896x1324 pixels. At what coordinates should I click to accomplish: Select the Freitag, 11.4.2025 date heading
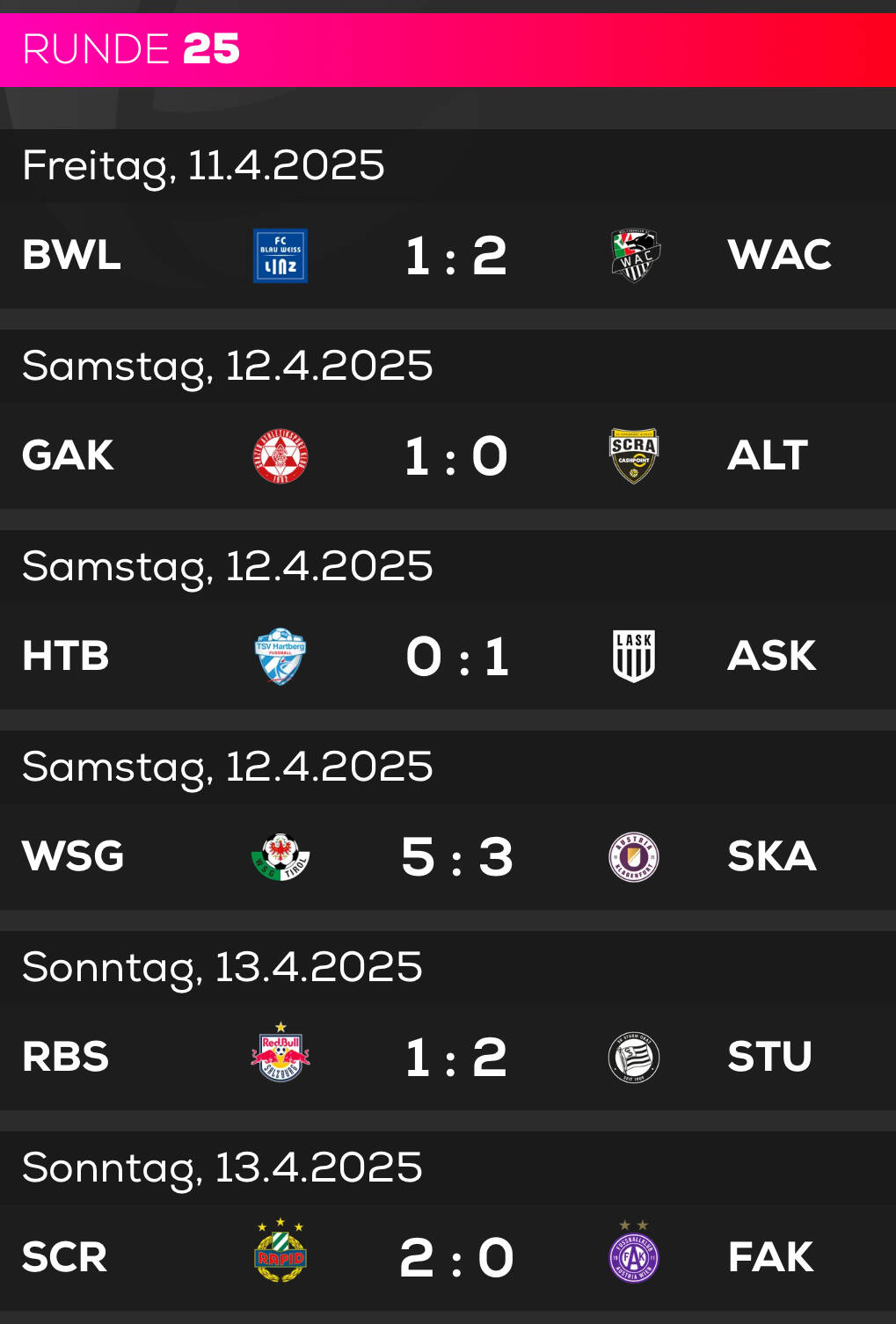tap(203, 166)
